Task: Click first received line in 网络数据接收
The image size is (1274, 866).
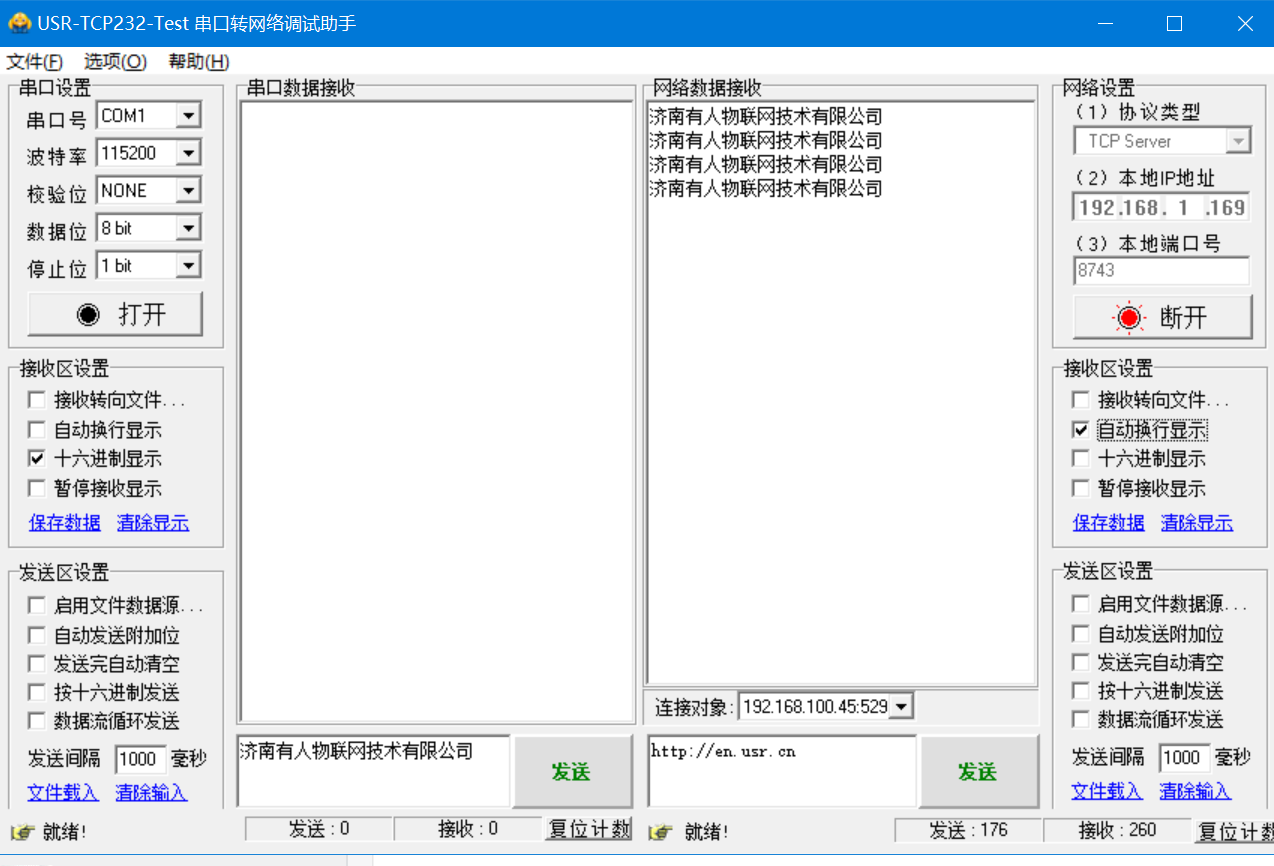Action: (x=766, y=116)
